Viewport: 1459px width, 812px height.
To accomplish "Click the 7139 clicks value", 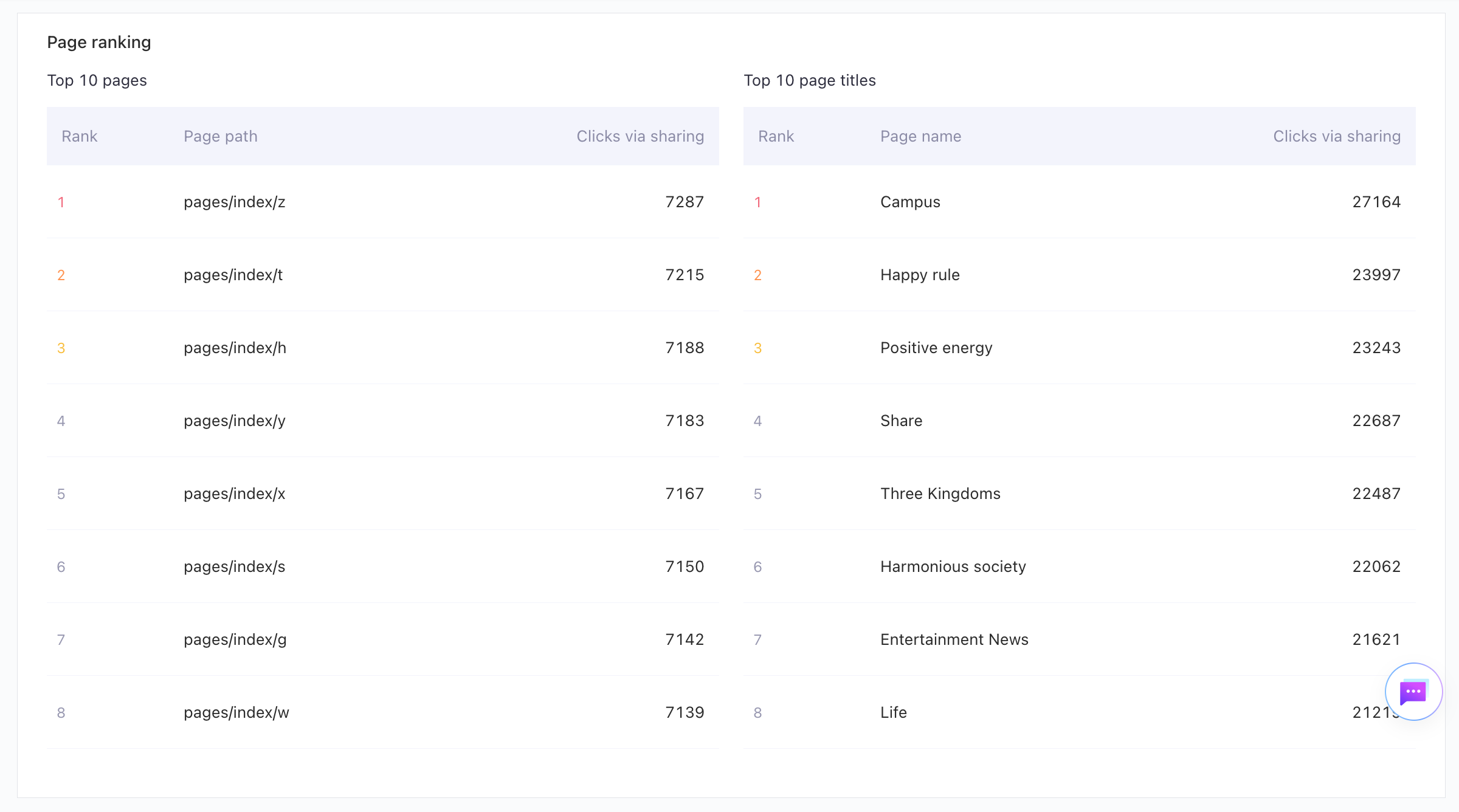I will [x=685, y=712].
